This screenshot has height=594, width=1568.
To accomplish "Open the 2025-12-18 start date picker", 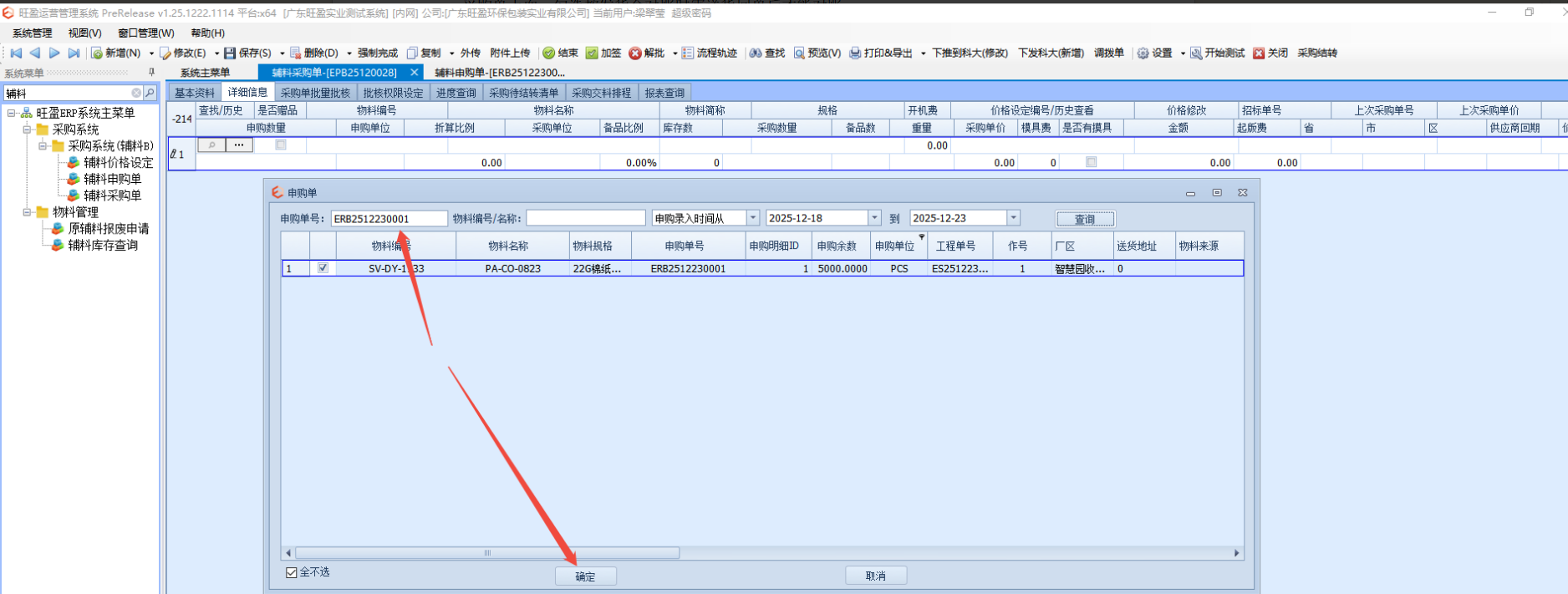I will pos(874,218).
